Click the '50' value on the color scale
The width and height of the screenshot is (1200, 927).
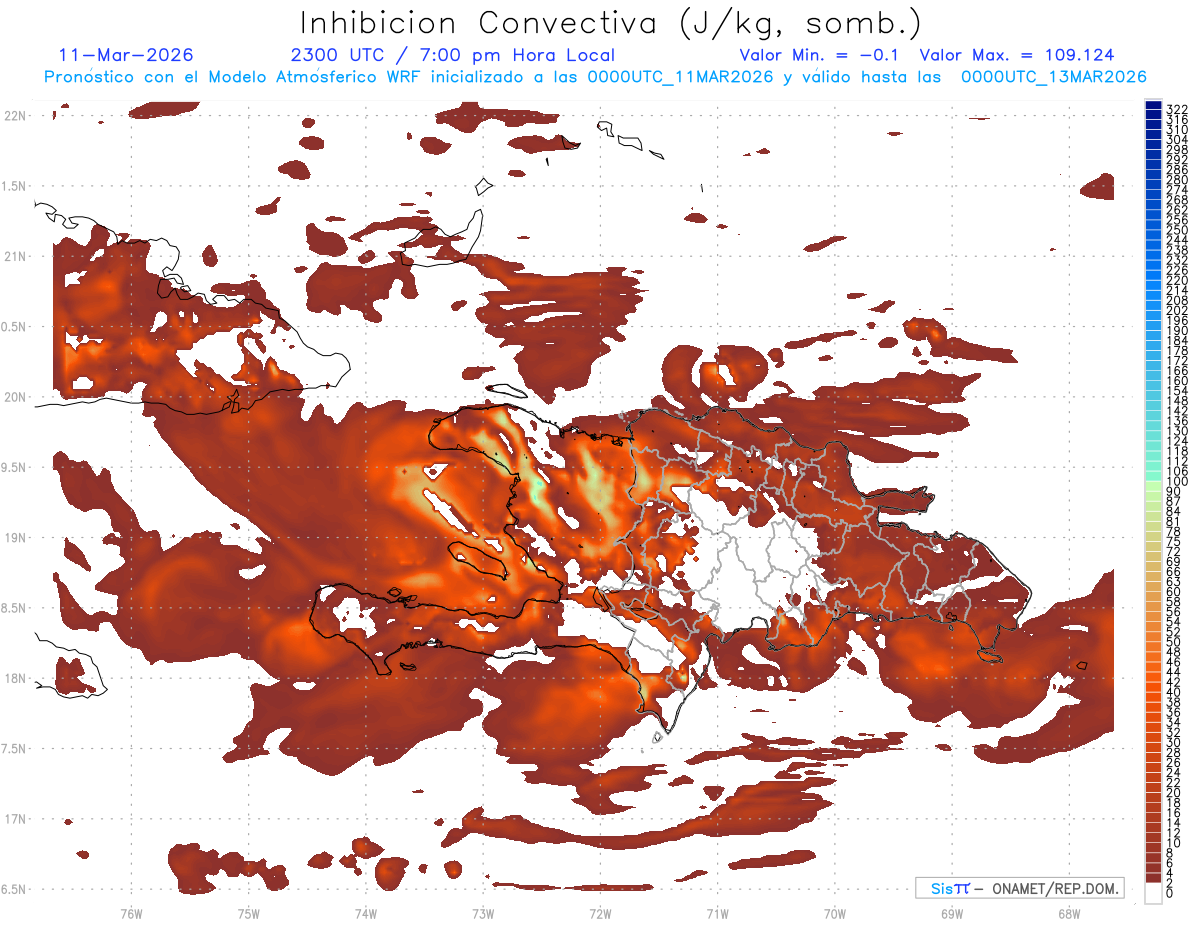click(x=1173, y=643)
